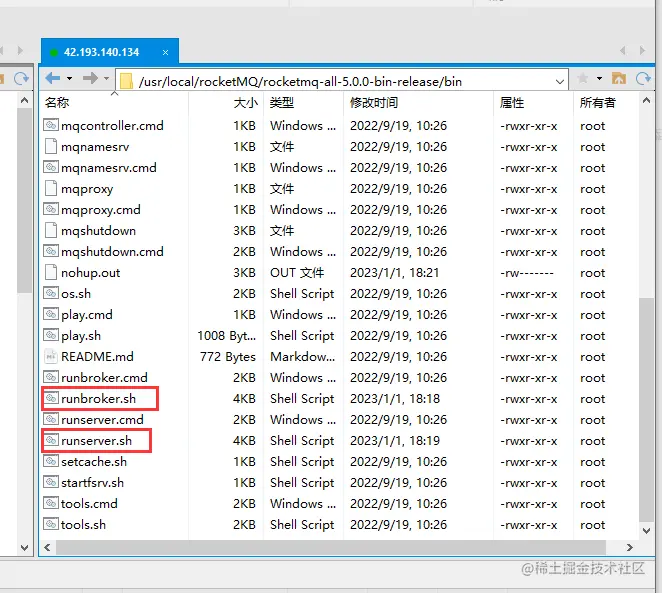Click the -rw------- attribute cell
This screenshot has width=662, height=593.
coord(526,273)
